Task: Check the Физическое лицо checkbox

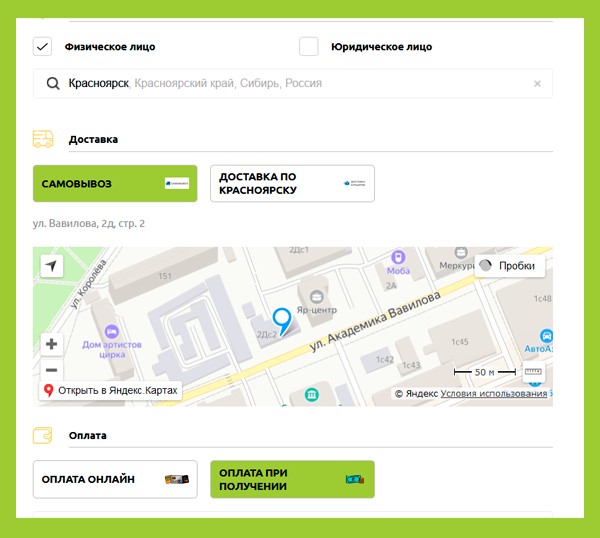Action: click(x=42, y=46)
